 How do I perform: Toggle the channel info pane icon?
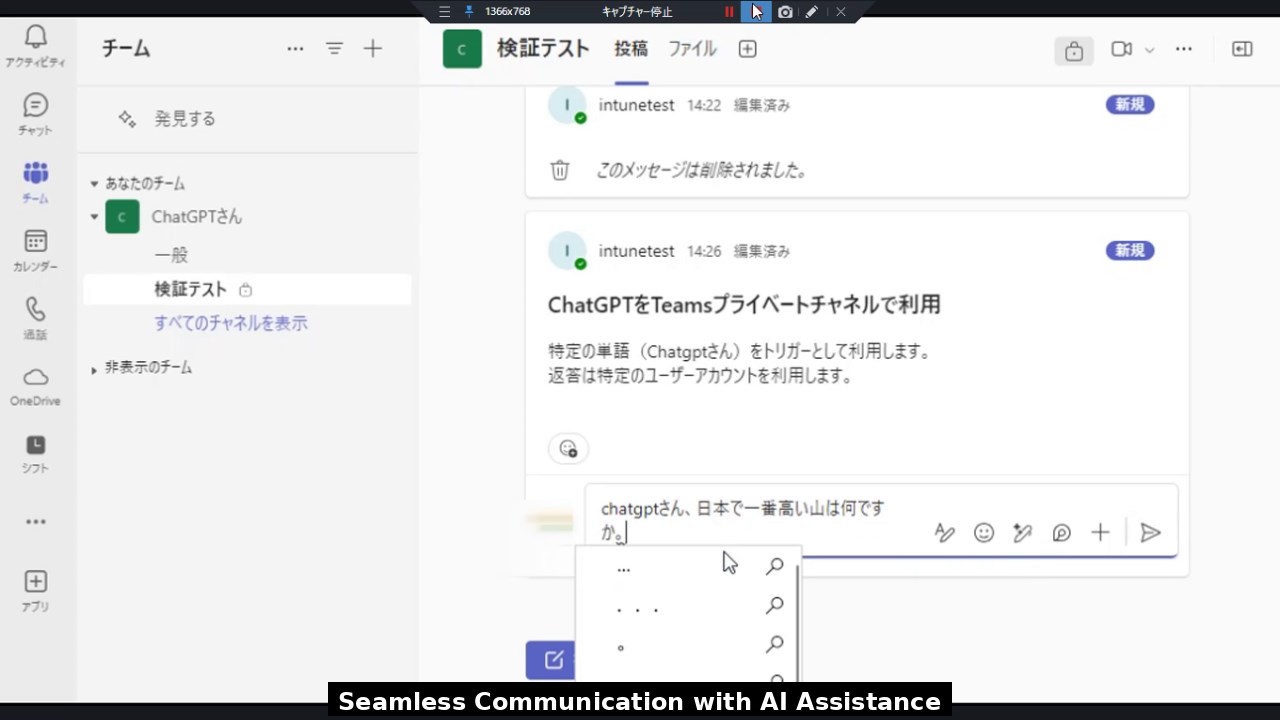[1242, 49]
